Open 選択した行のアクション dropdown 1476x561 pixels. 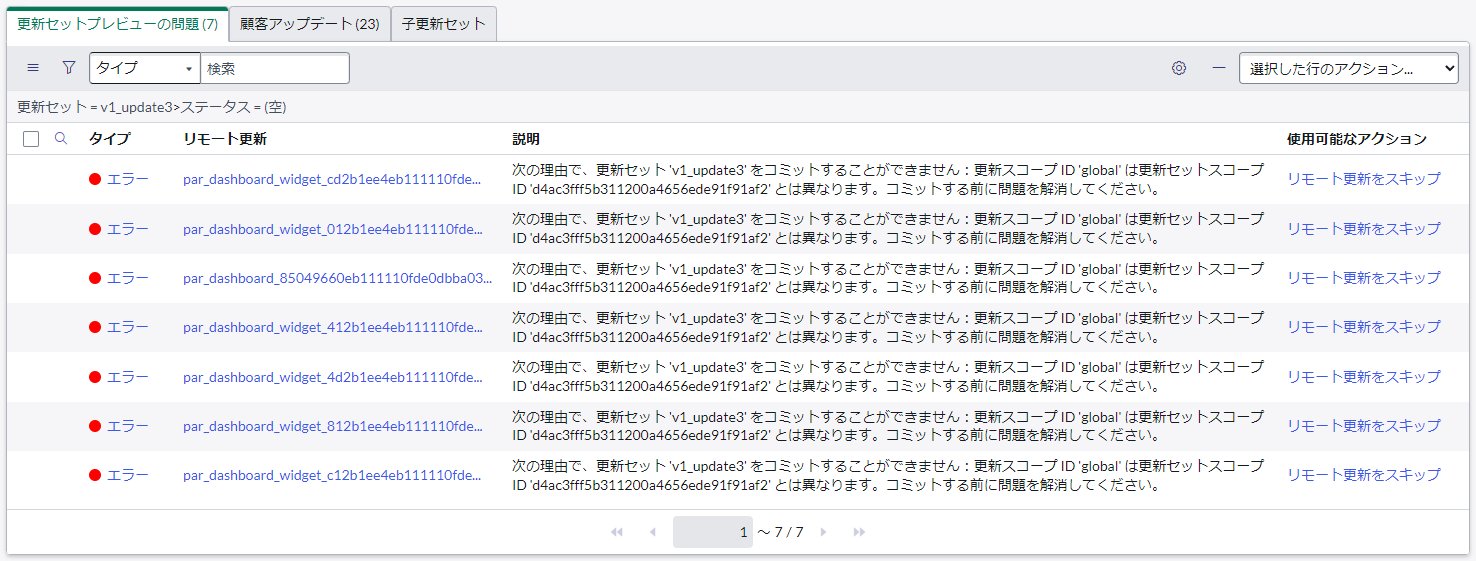pos(1349,68)
